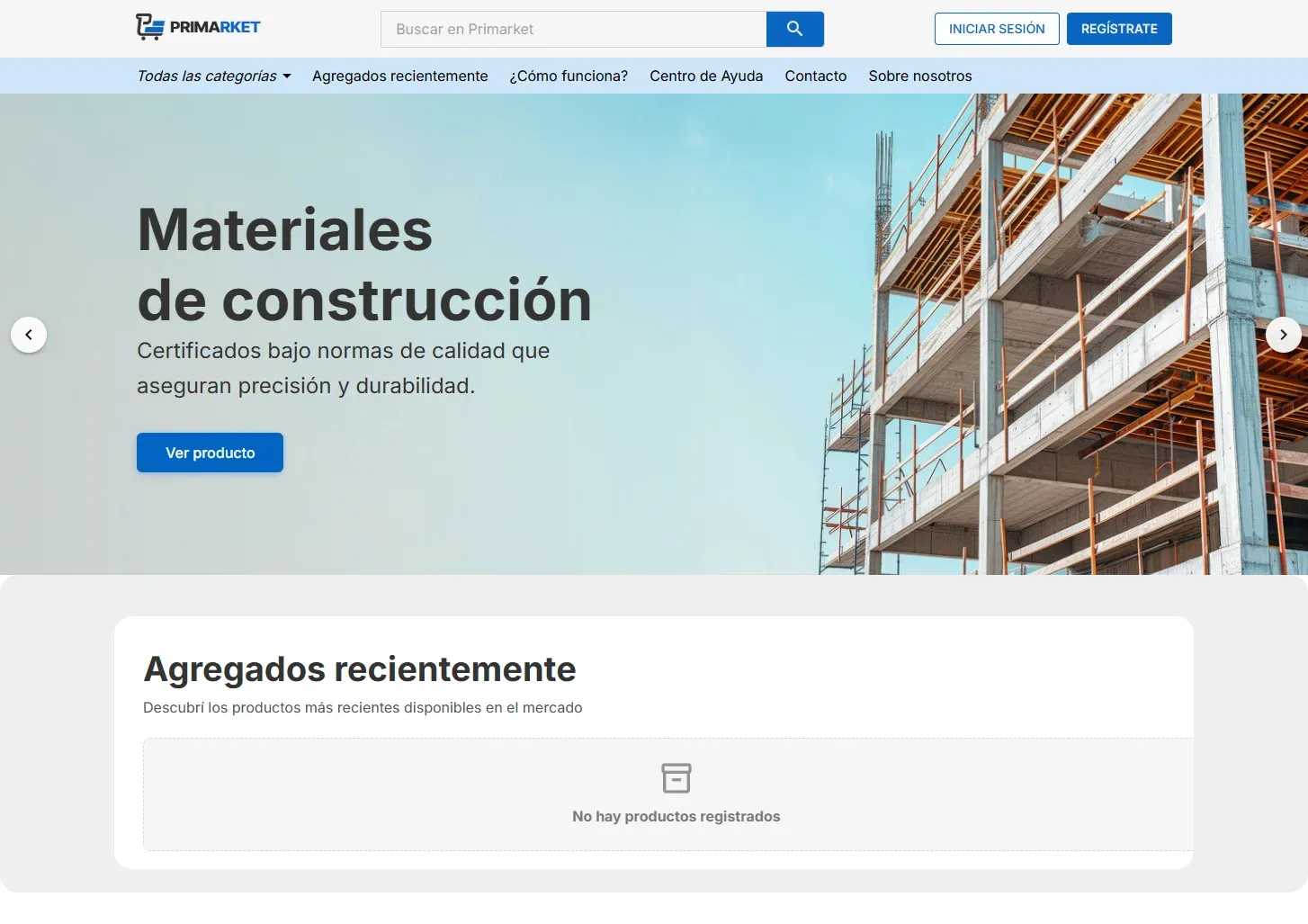Click the left carousel arrow

click(29, 335)
